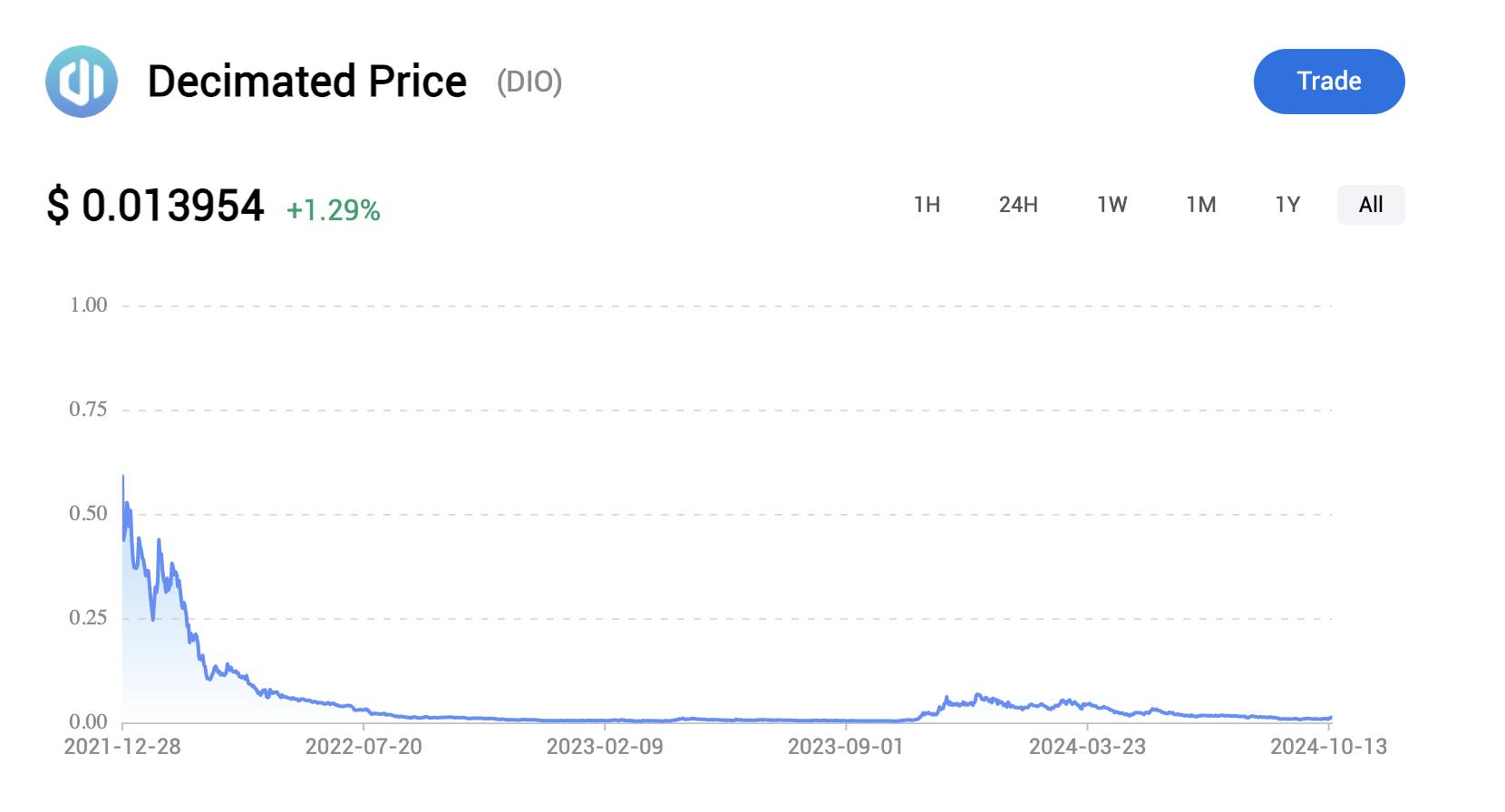Image resolution: width=1505 pixels, height=812 pixels.
Task: Select the 1M chart range
Action: point(1201,205)
